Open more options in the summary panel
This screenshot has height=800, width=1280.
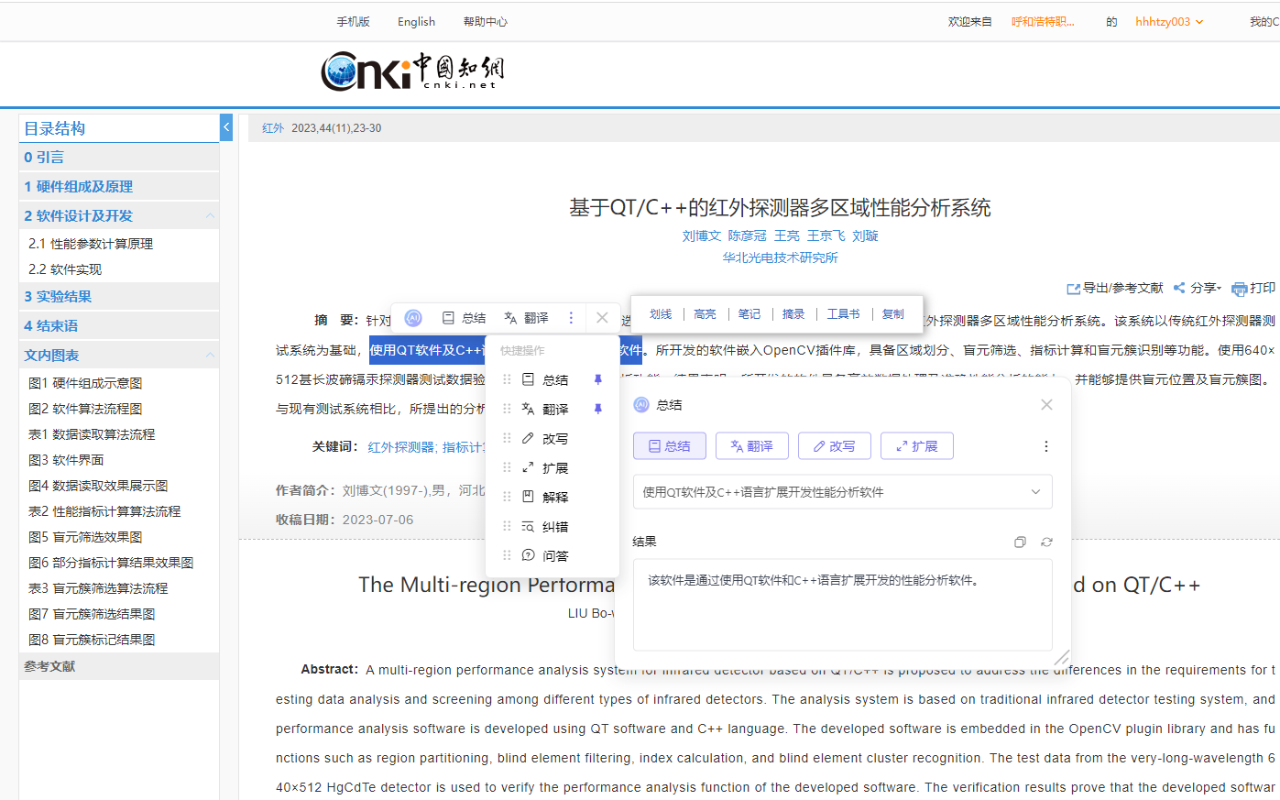click(x=1046, y=446)
